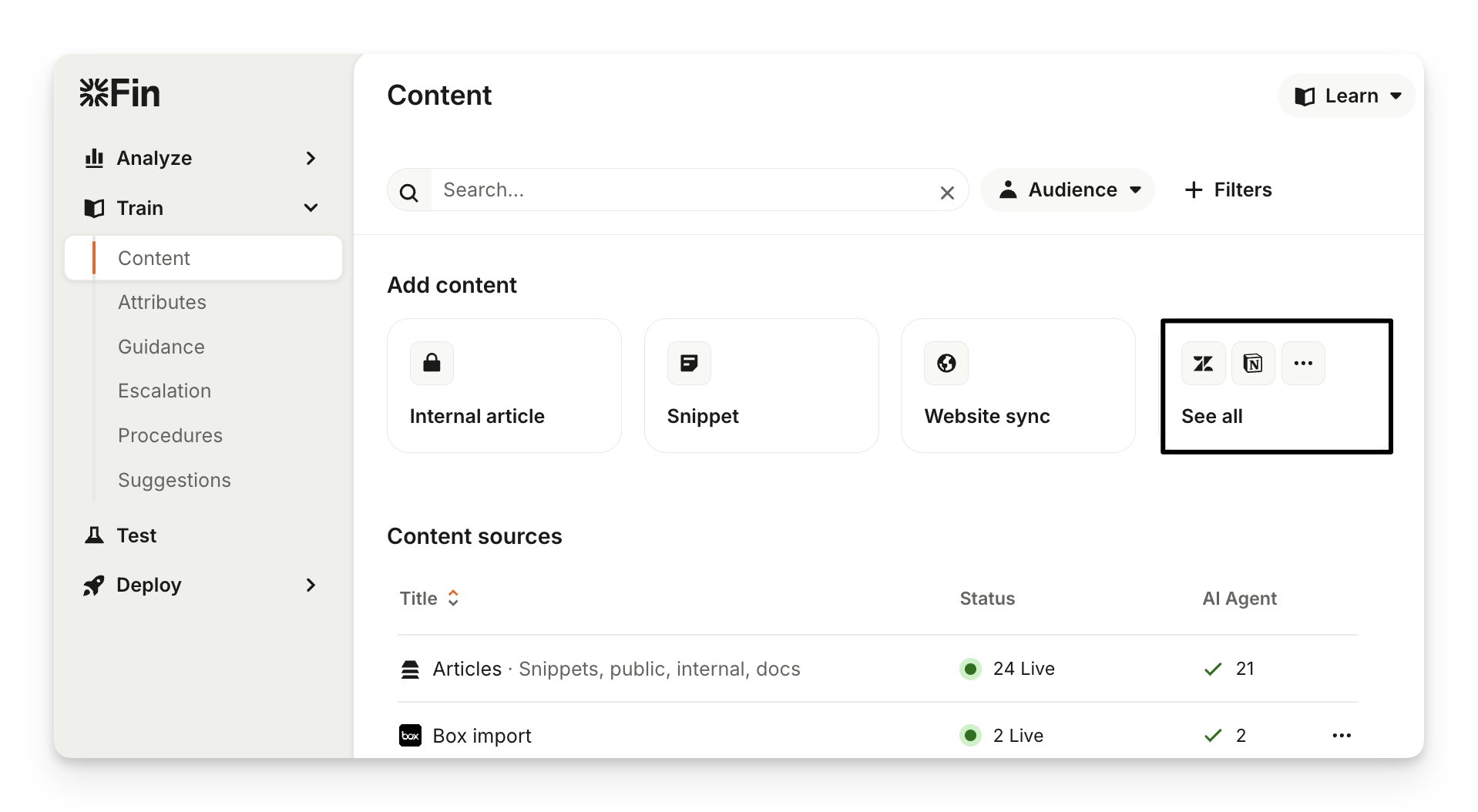This screenshot has height=812, width=1478.
Task: Add Filters to content list
Action: (1228, 190)
